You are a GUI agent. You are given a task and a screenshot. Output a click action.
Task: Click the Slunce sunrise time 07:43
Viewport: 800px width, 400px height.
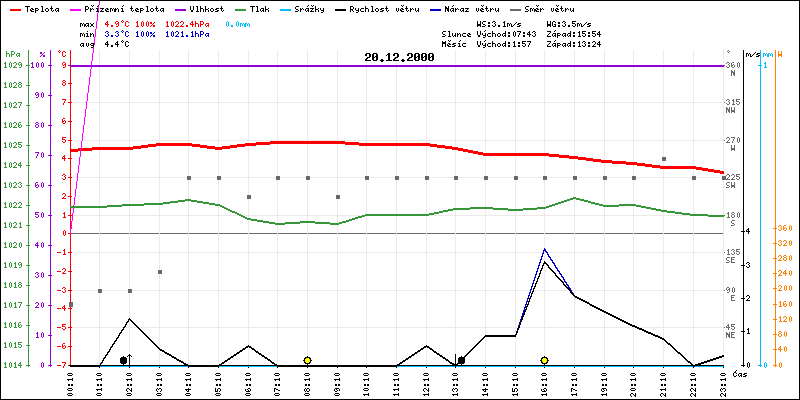523,33
